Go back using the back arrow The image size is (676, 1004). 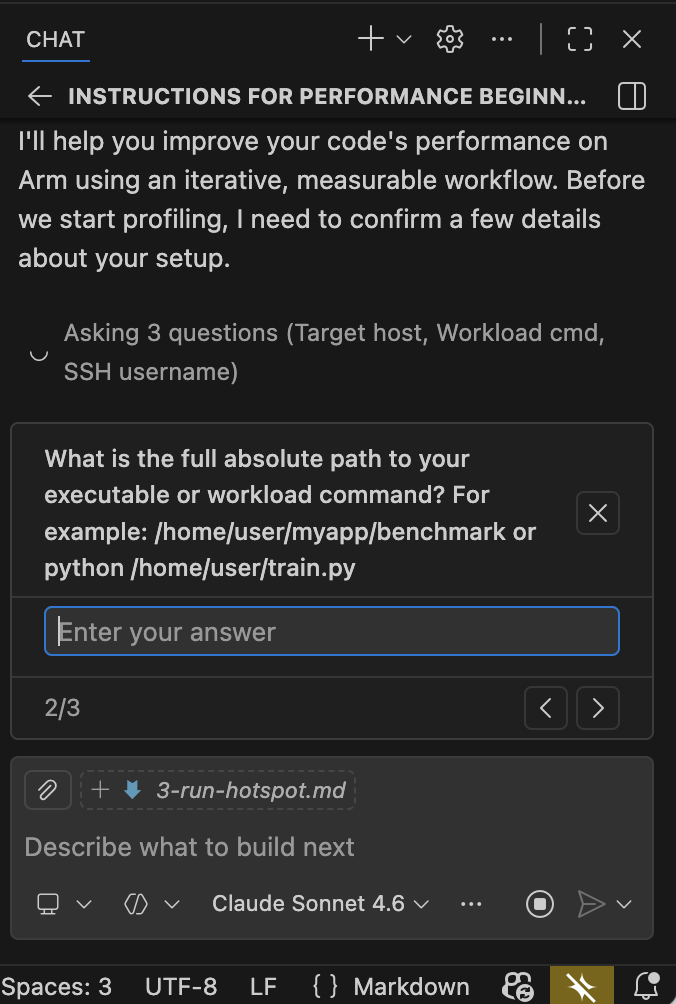[38, 96]
